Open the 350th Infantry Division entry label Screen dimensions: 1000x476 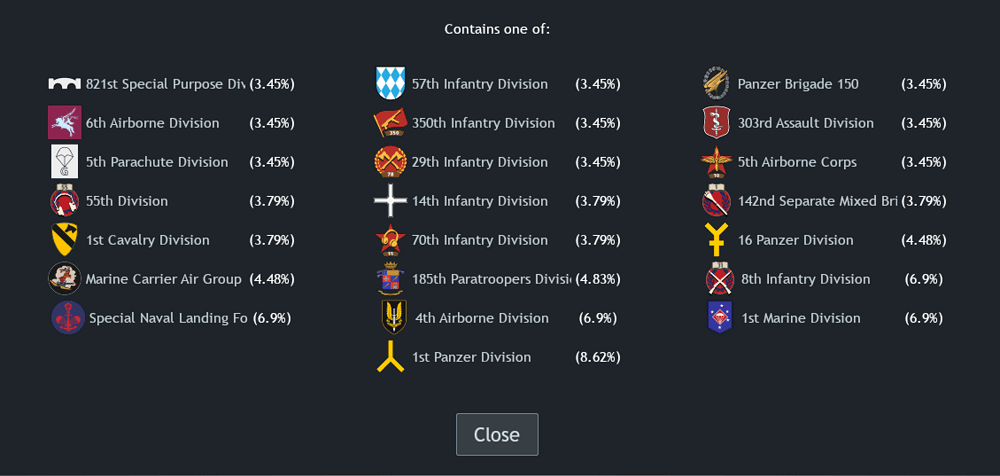(x=483, y=123)
